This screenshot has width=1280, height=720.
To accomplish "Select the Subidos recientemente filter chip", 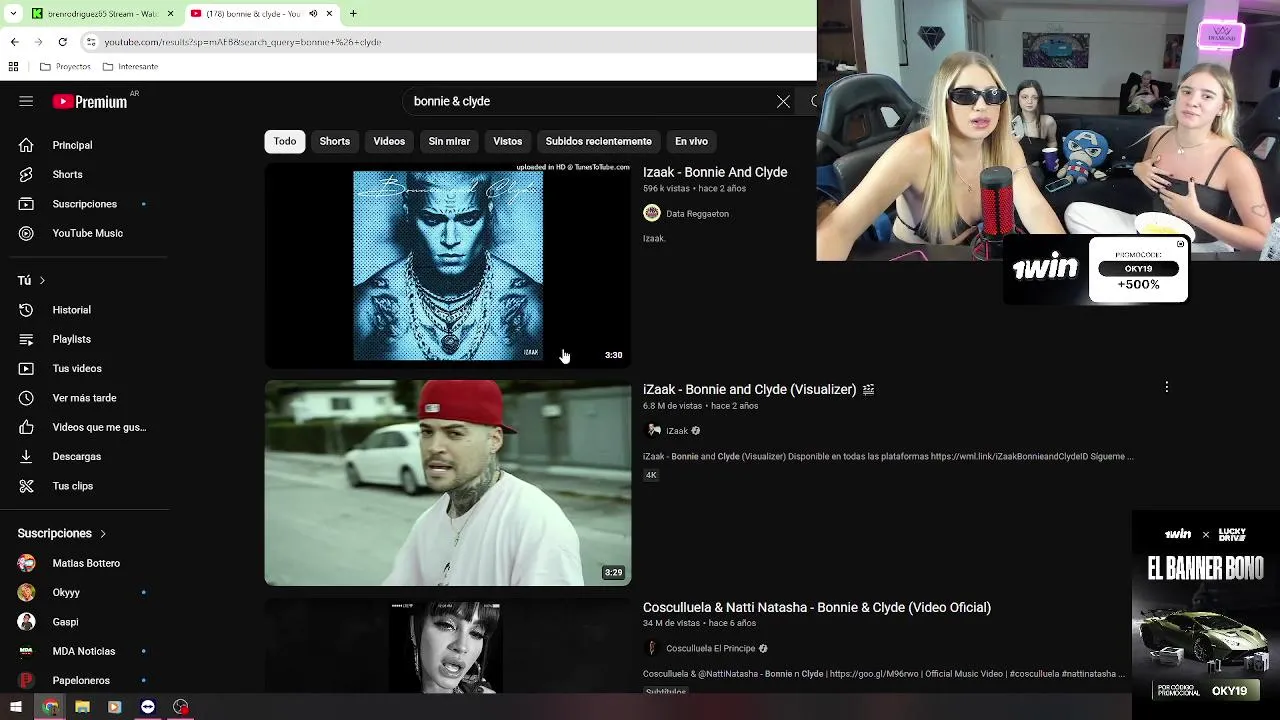I will (x=598, y=141).
